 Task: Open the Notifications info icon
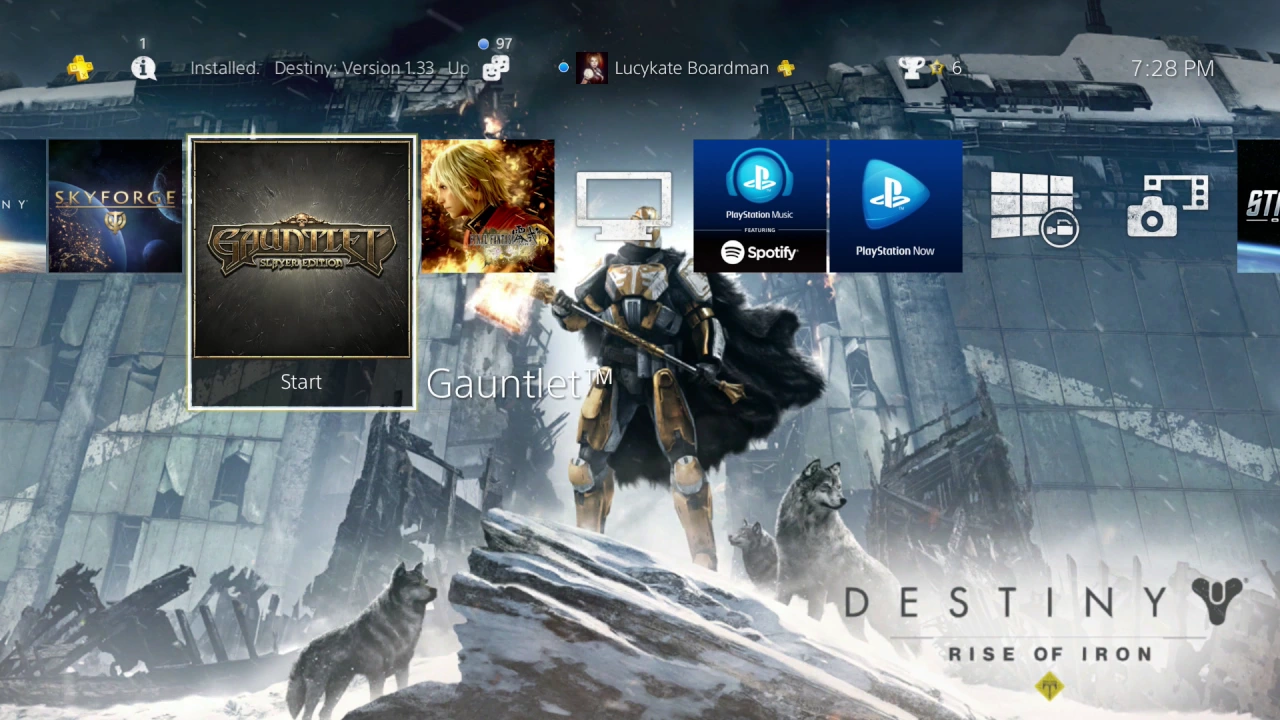(144, 68)
